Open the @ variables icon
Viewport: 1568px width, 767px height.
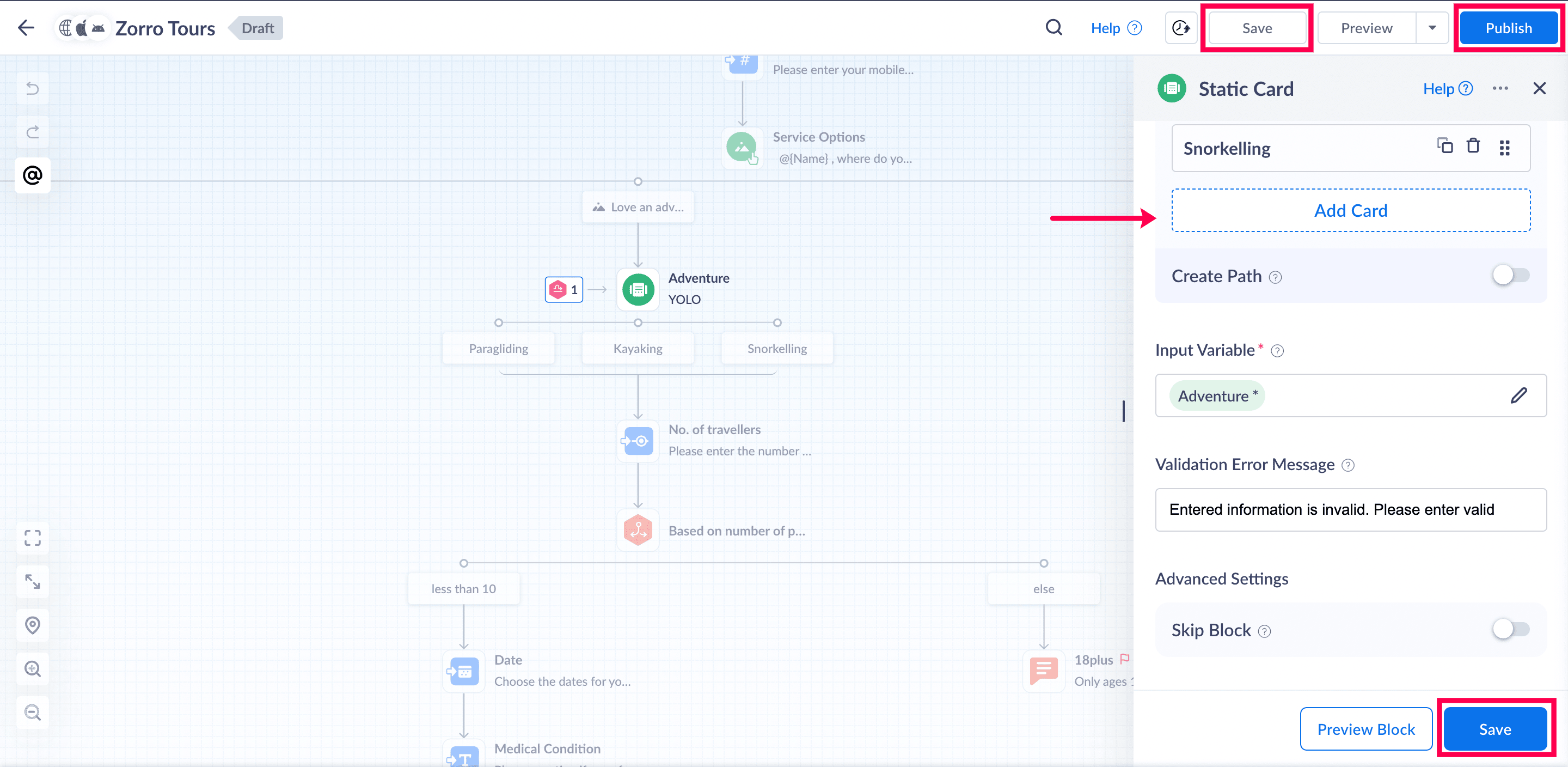32,175
